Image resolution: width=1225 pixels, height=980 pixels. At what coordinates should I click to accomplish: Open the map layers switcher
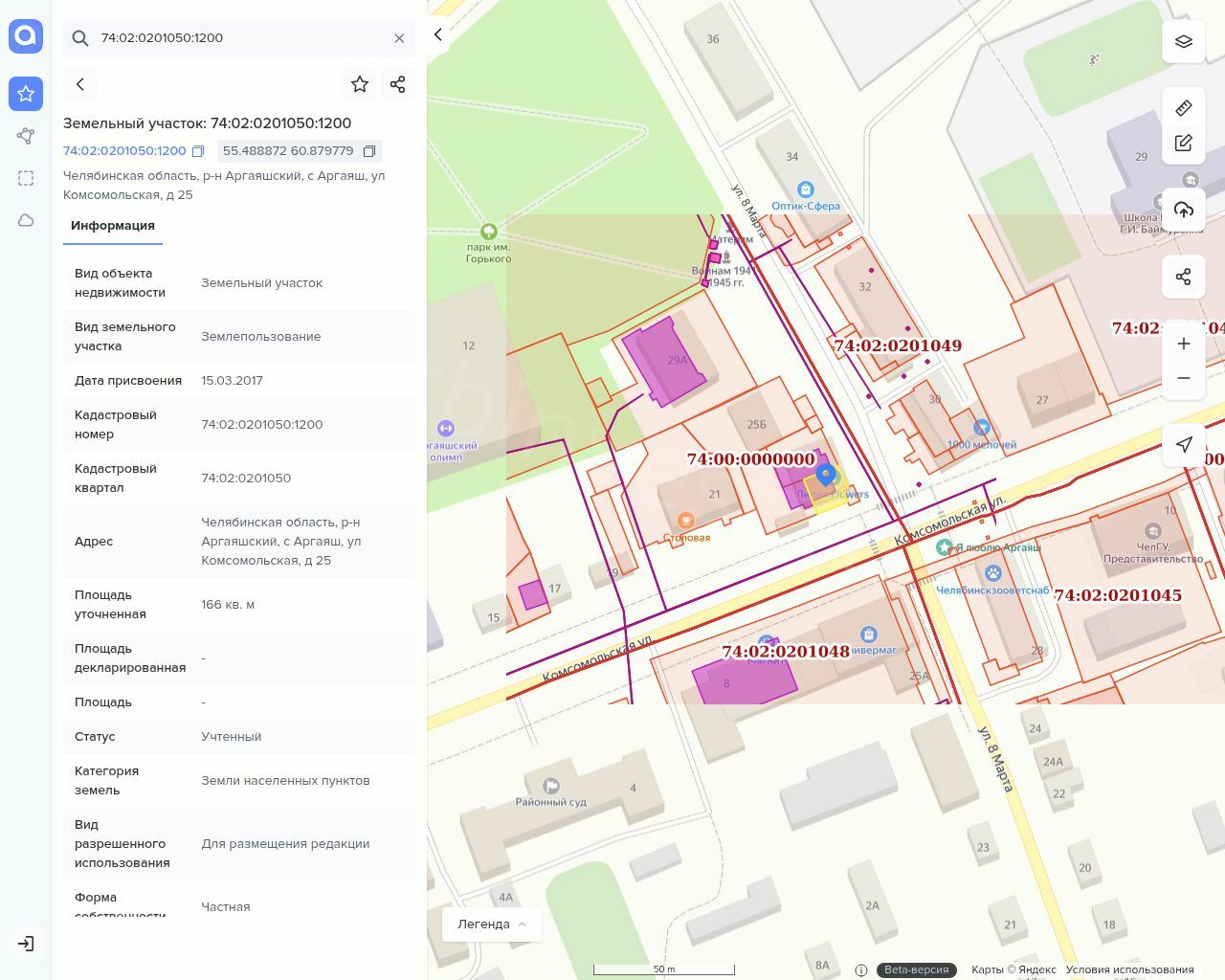pos(1183,41)
